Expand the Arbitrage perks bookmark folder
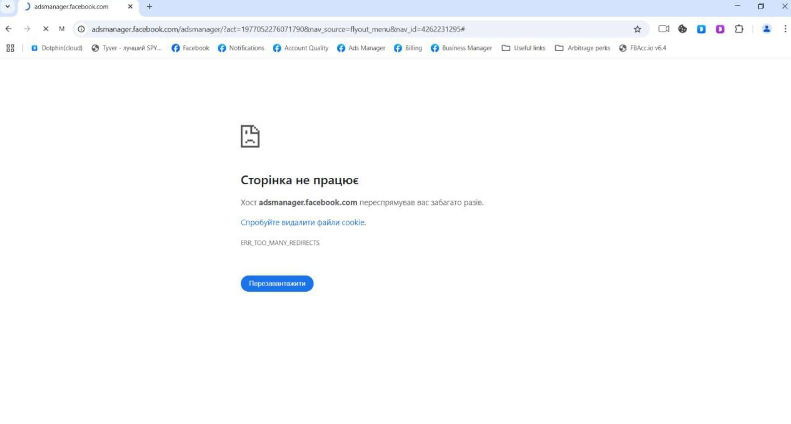 click(583, 48)
